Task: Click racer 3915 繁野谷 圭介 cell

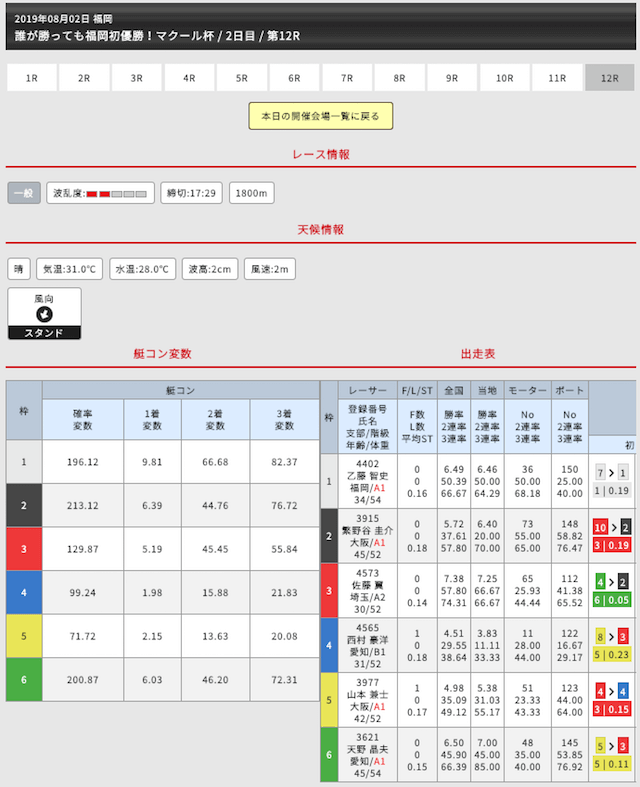Action: (x=367, y=537)
